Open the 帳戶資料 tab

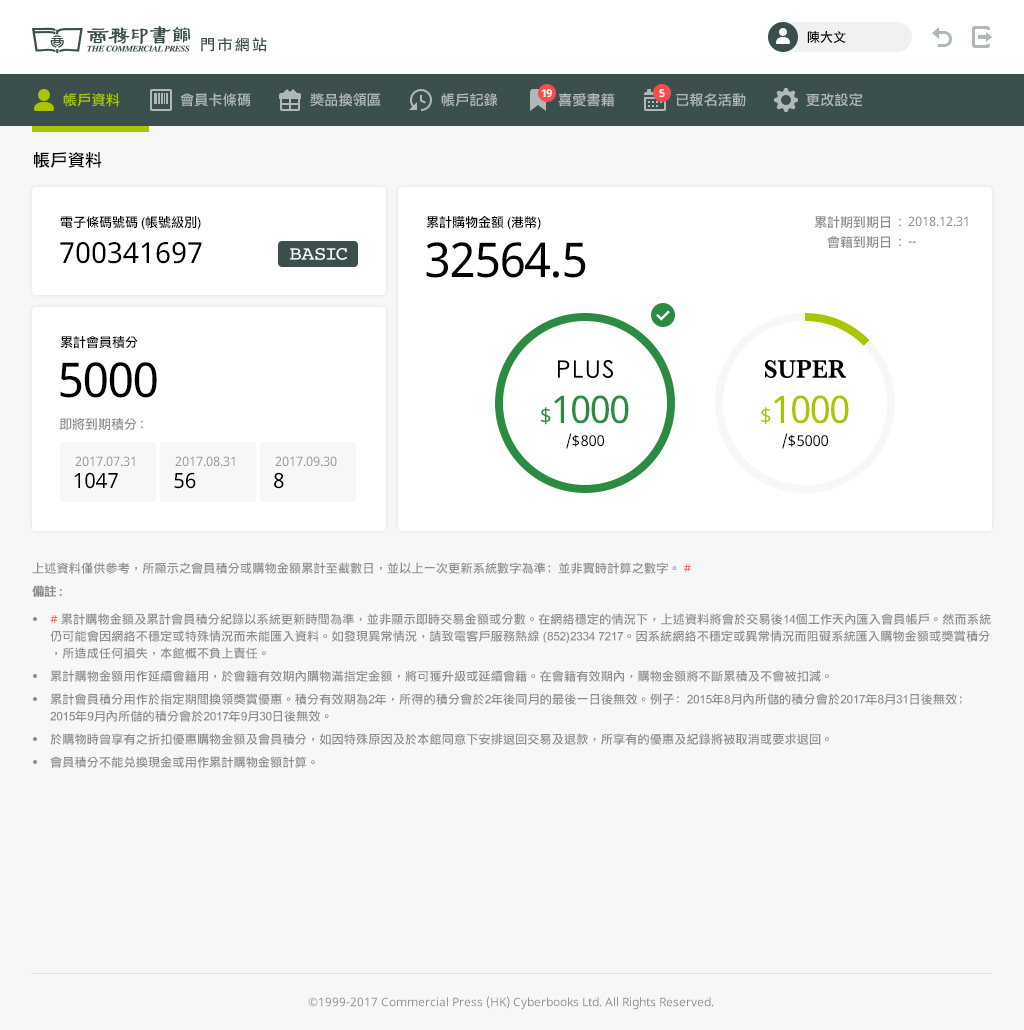click(x=90, y=100)
